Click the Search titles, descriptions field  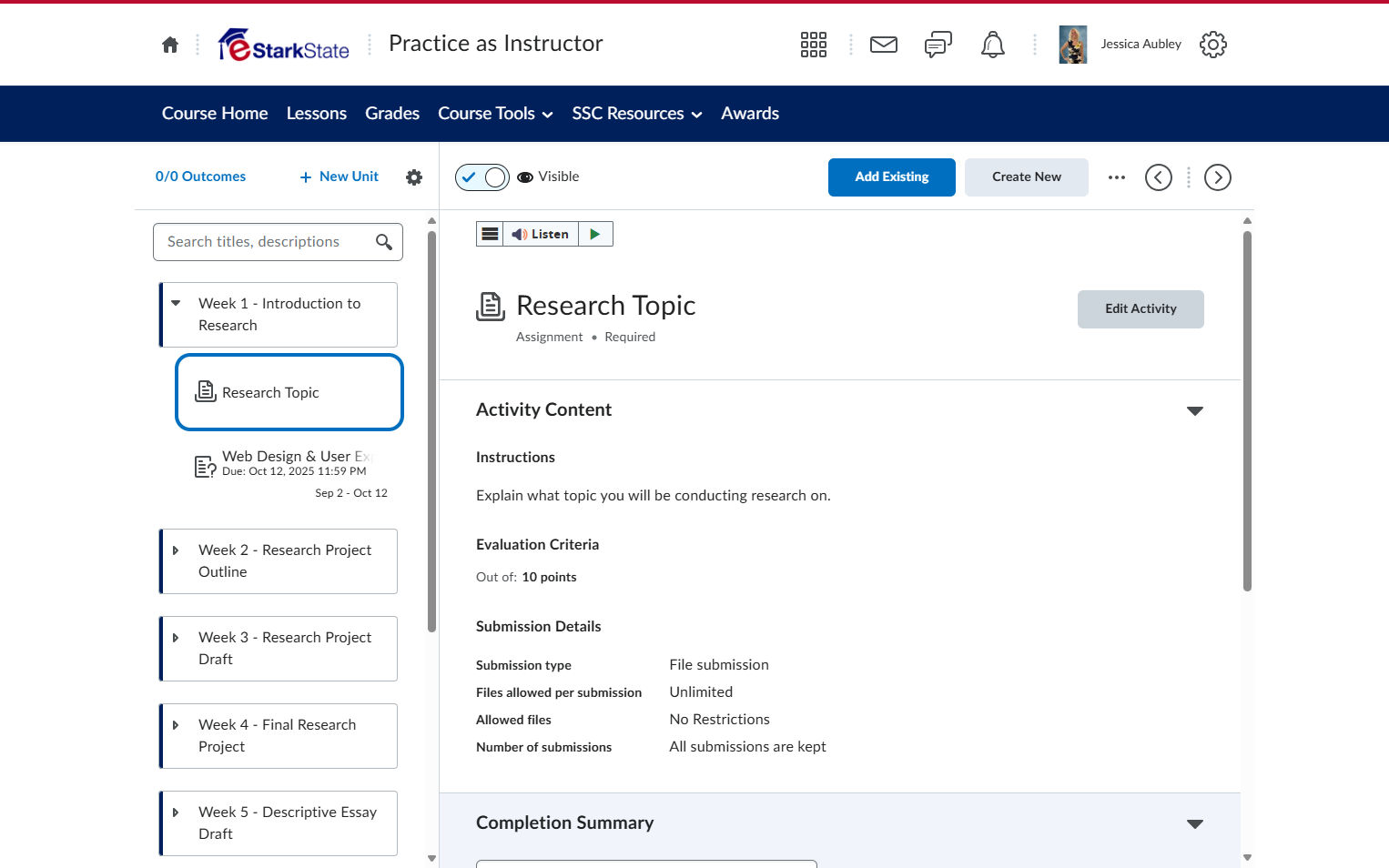(278, 242)
